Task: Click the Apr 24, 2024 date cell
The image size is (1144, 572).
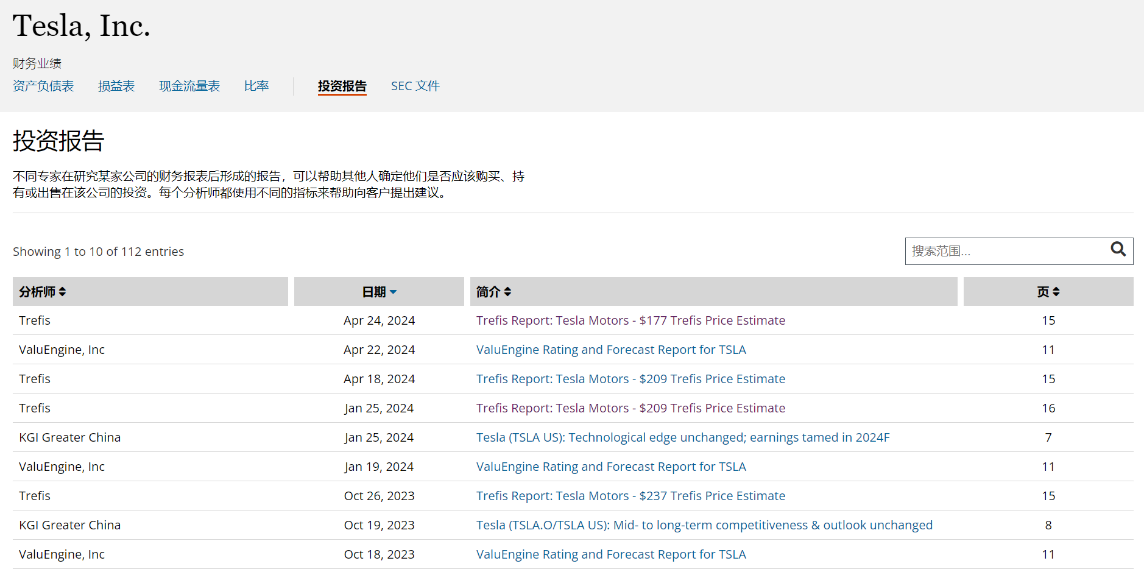Action: click(379, 320)
